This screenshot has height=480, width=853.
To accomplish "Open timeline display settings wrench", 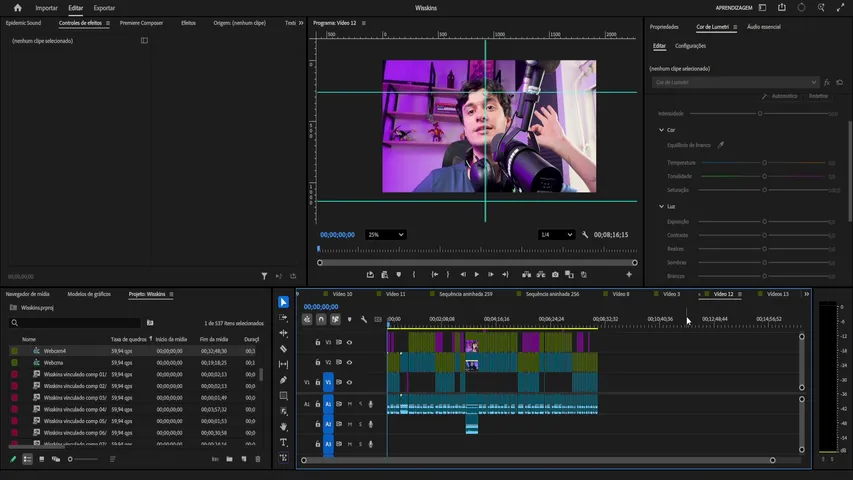I will pos(363,319).
